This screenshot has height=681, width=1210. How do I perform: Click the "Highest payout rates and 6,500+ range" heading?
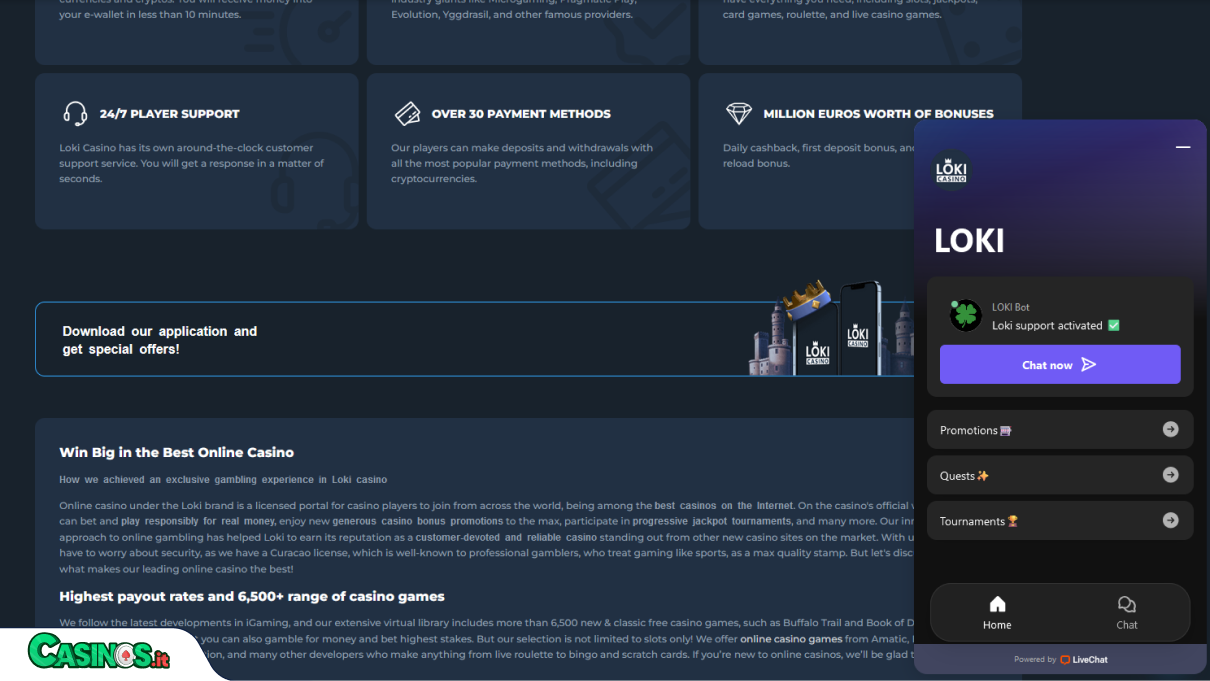pos(252,597)
